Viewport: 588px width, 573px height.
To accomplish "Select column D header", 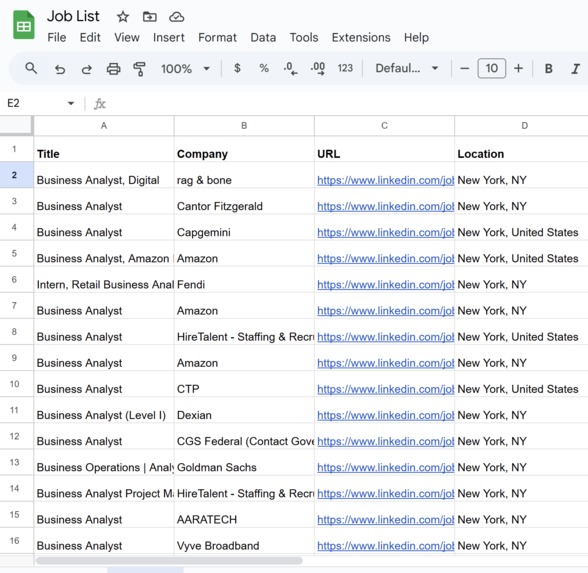I will click(521, 126).
